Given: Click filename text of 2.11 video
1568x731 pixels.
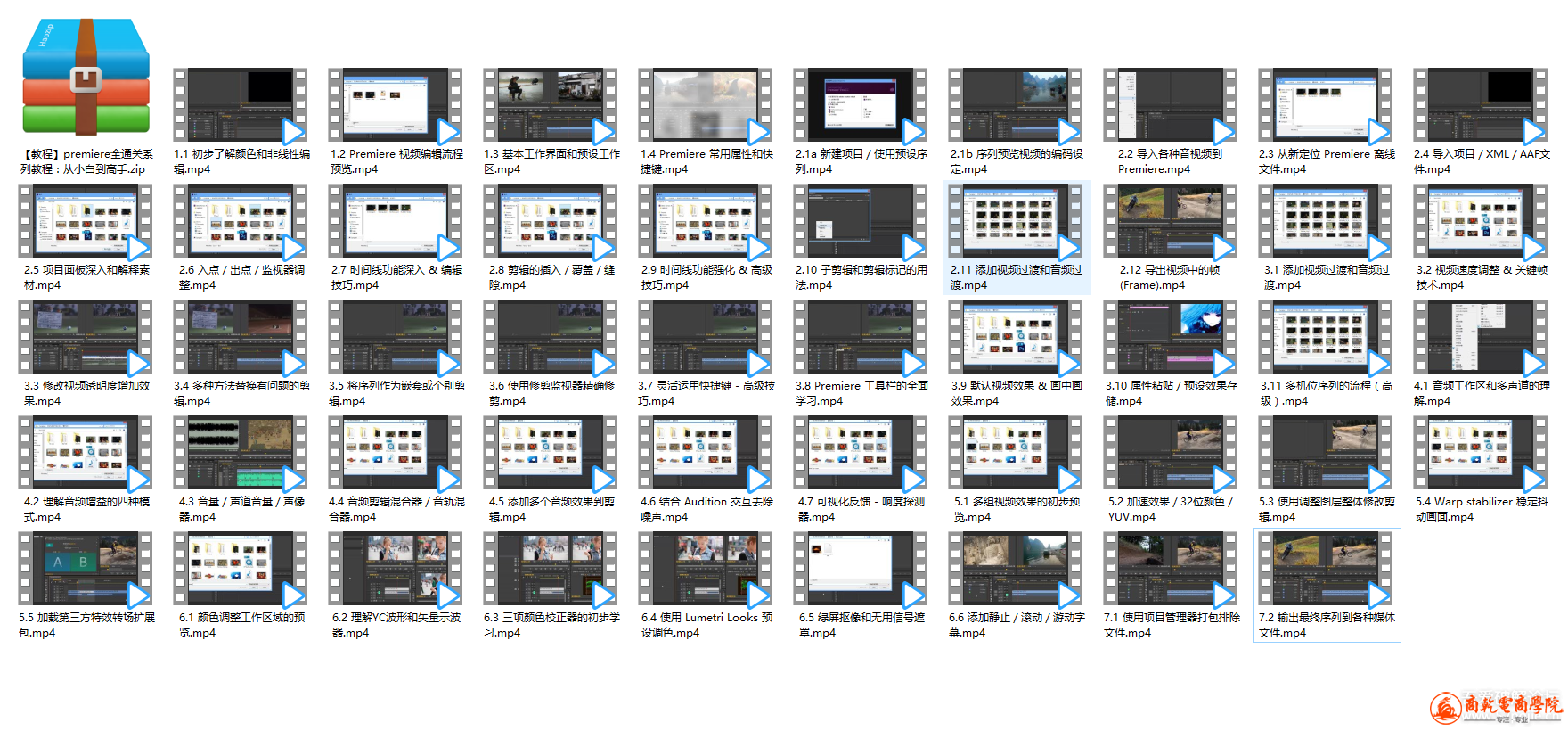Looking at the screenshot, I should point(1016,277).
